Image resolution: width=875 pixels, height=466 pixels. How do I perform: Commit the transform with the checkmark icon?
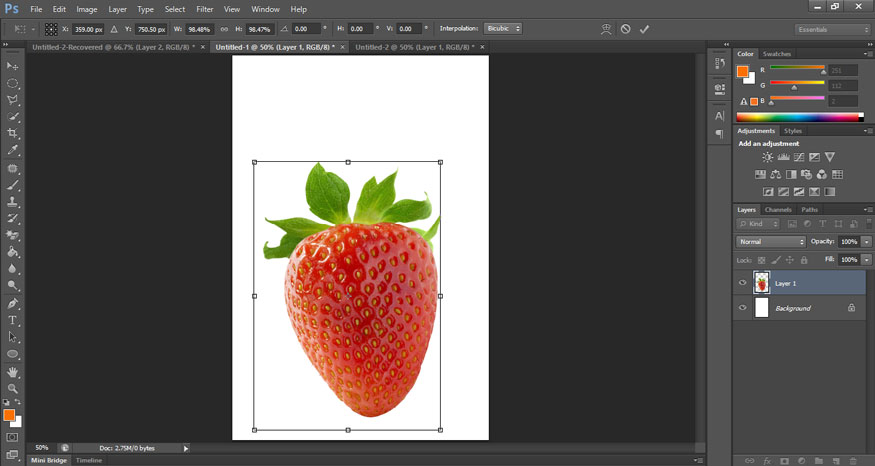[645, 29]
